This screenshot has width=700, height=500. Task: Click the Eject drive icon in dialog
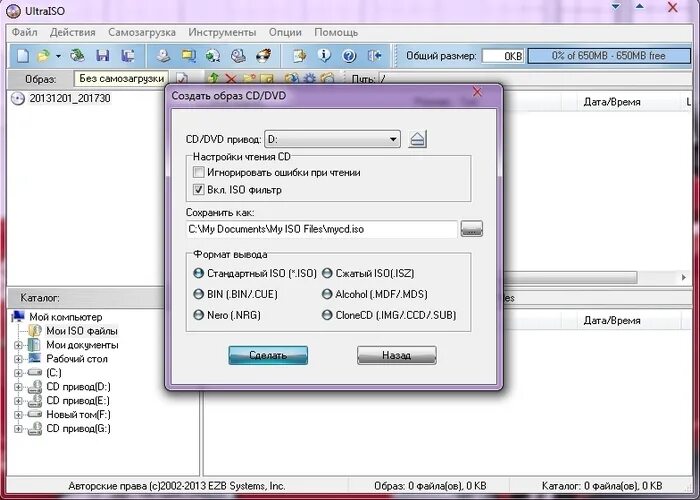[x=417, y=139]
